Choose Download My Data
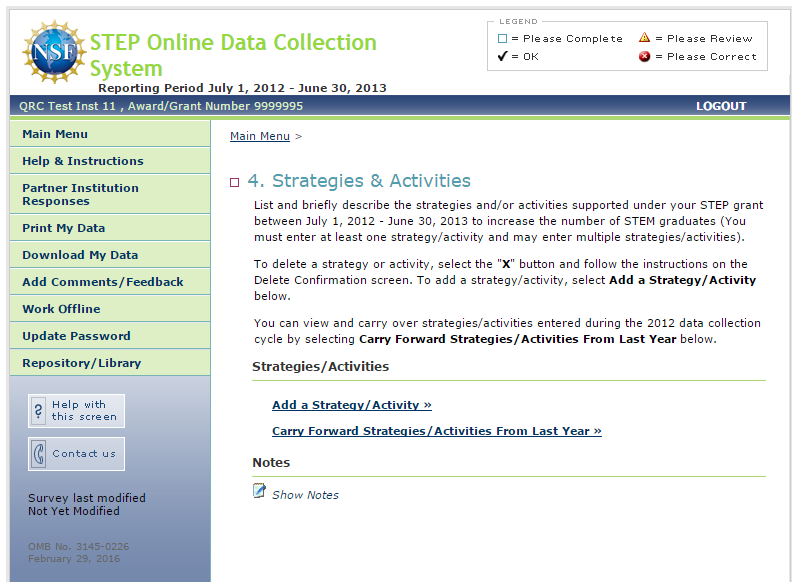The height and width of the screenshot is (582, 794). click(80, 255)
